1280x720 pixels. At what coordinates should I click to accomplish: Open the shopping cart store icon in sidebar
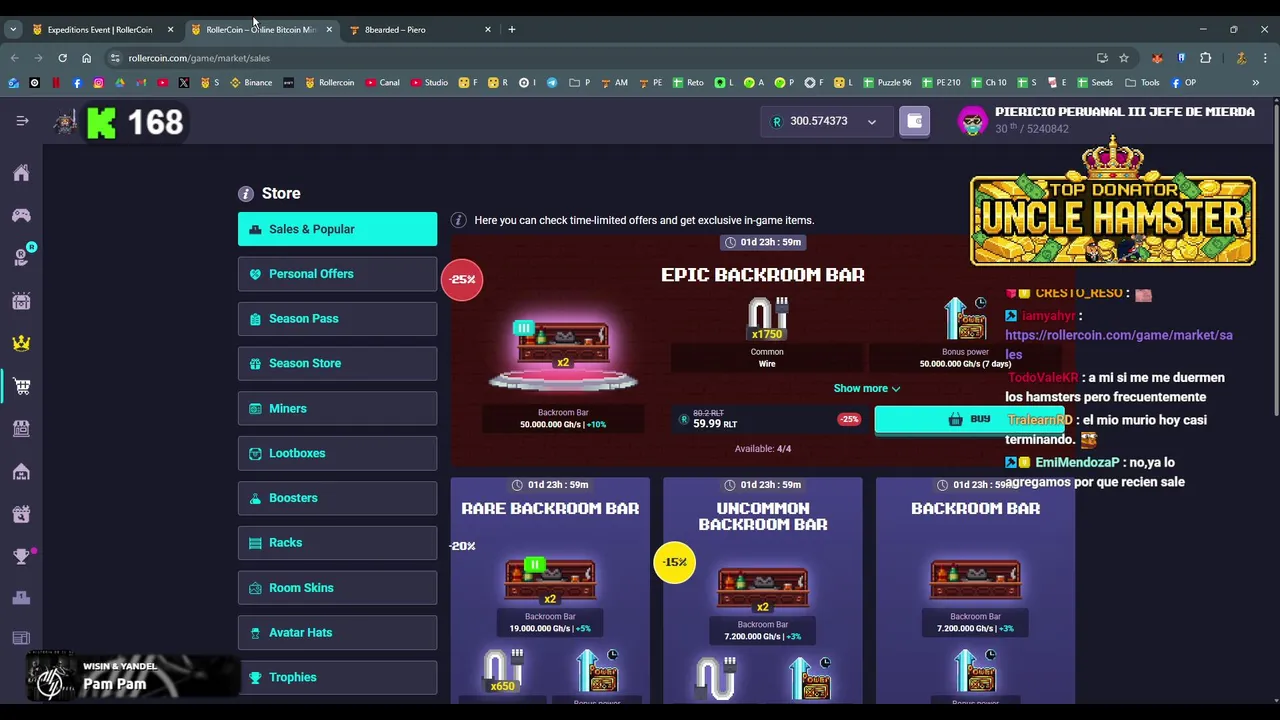coord(21,386)
